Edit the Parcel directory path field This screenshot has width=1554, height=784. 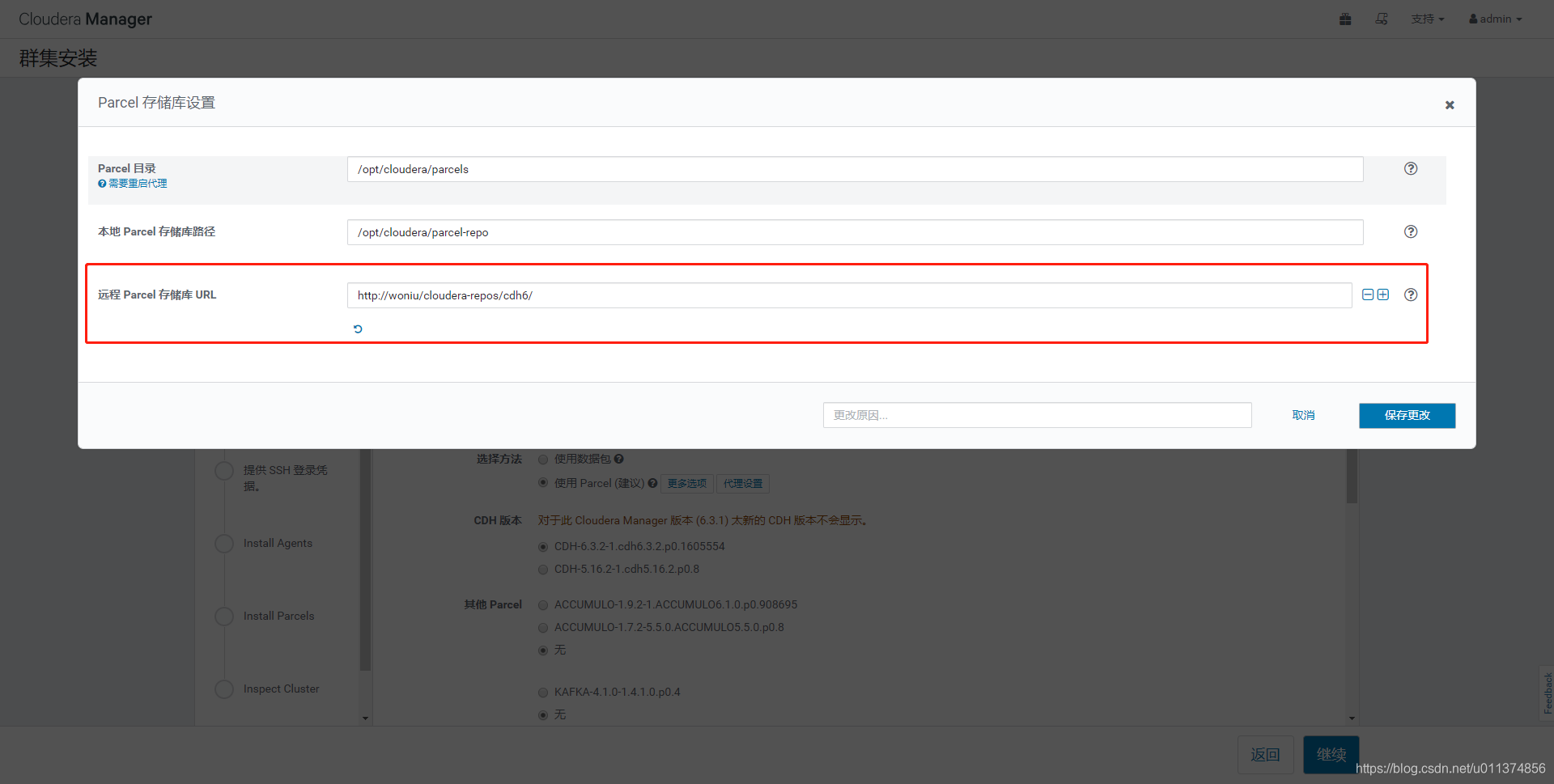(855, 169)
